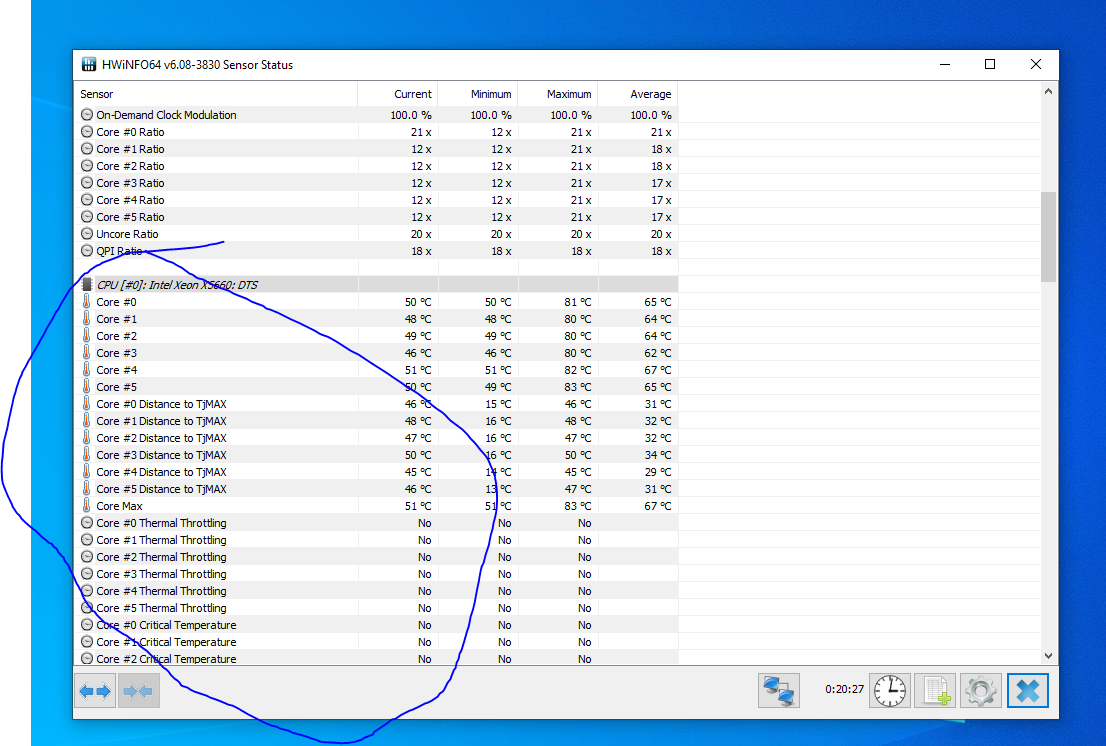1106x746 pixels.
Task: Click the On-Demand Clock Modulation sensor icon
Action: tap(87, 114)
